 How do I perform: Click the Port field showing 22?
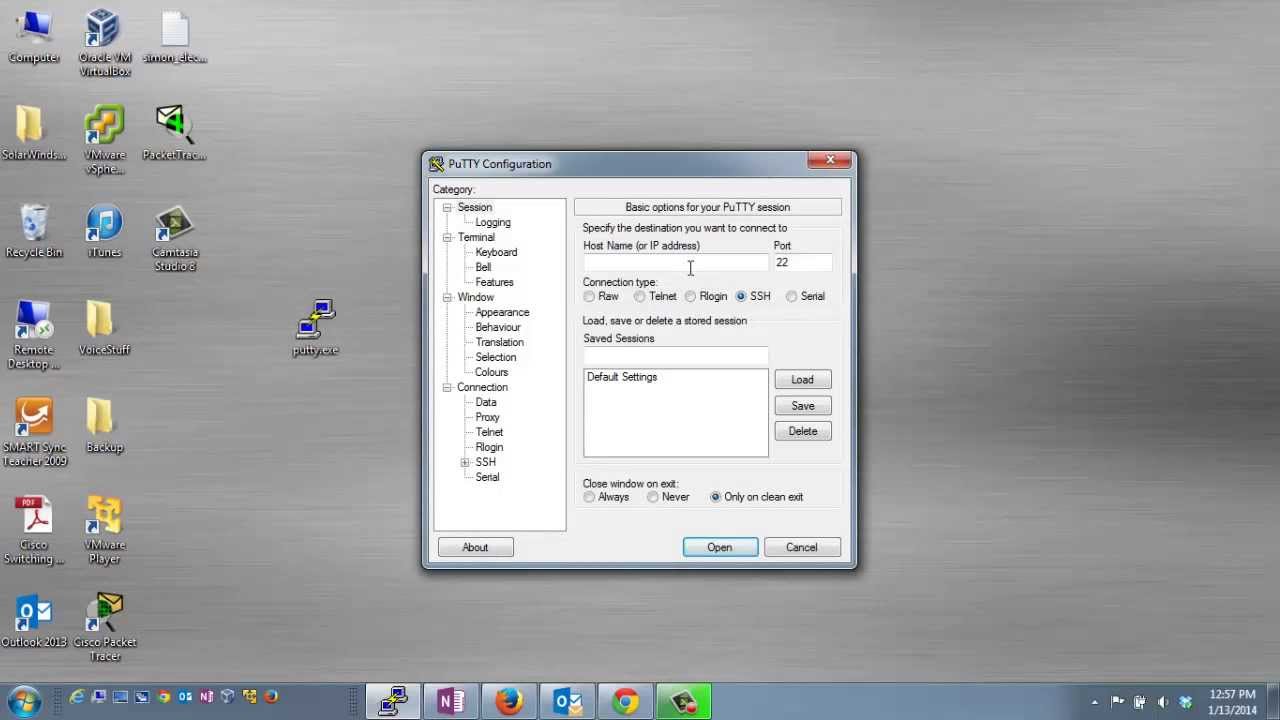point(803,263)
